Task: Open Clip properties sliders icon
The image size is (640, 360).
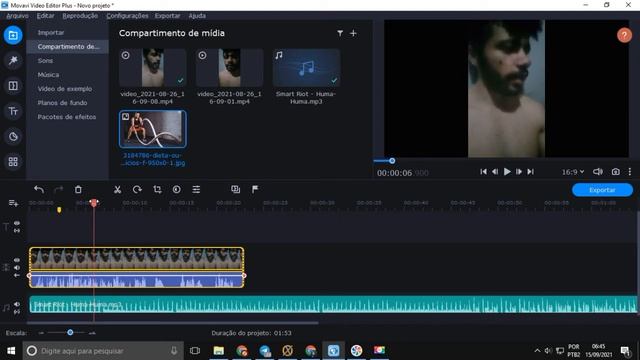Action: click(196, 189)
